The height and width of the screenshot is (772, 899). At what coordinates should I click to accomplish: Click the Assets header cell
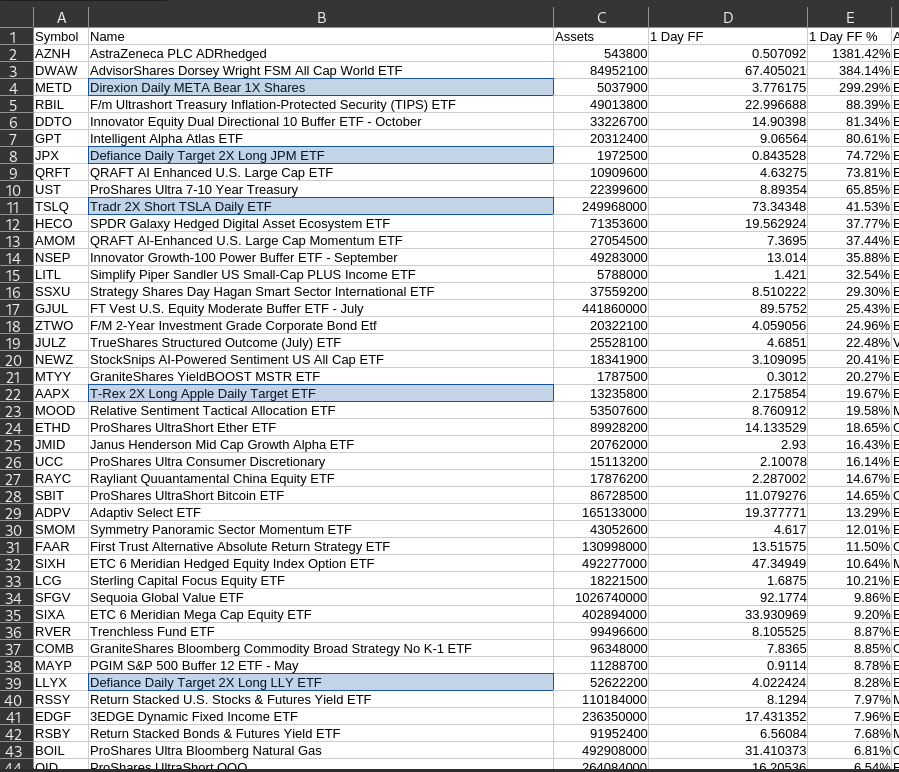pos(601,37)
